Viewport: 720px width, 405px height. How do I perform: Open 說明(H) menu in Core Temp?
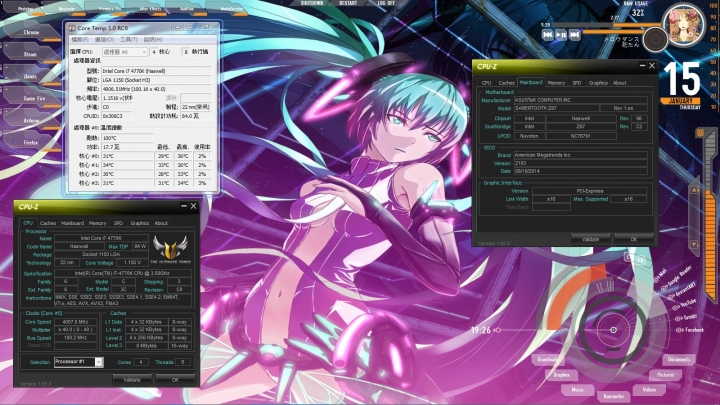153,39
